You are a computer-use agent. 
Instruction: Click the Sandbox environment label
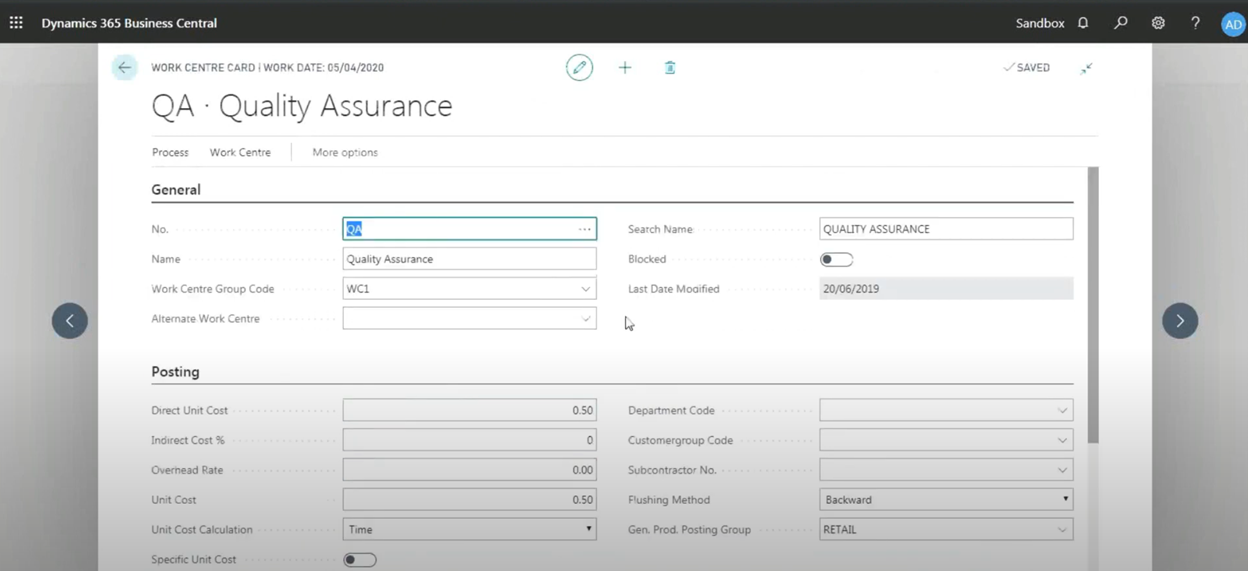pos(1040,22)
